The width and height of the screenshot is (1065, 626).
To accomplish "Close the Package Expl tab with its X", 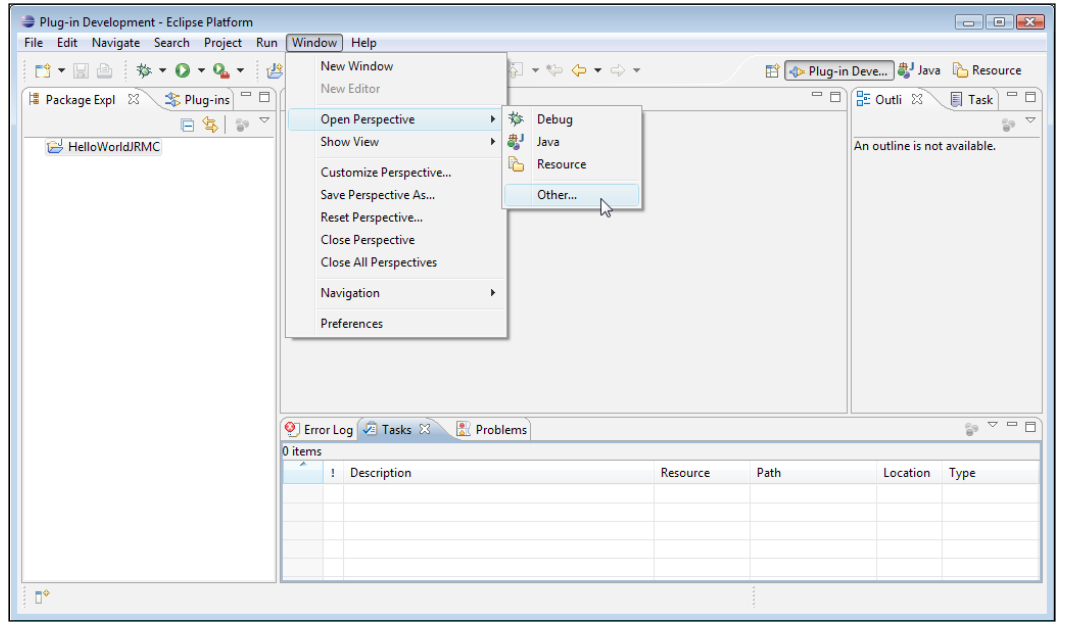I will (134, 99).
